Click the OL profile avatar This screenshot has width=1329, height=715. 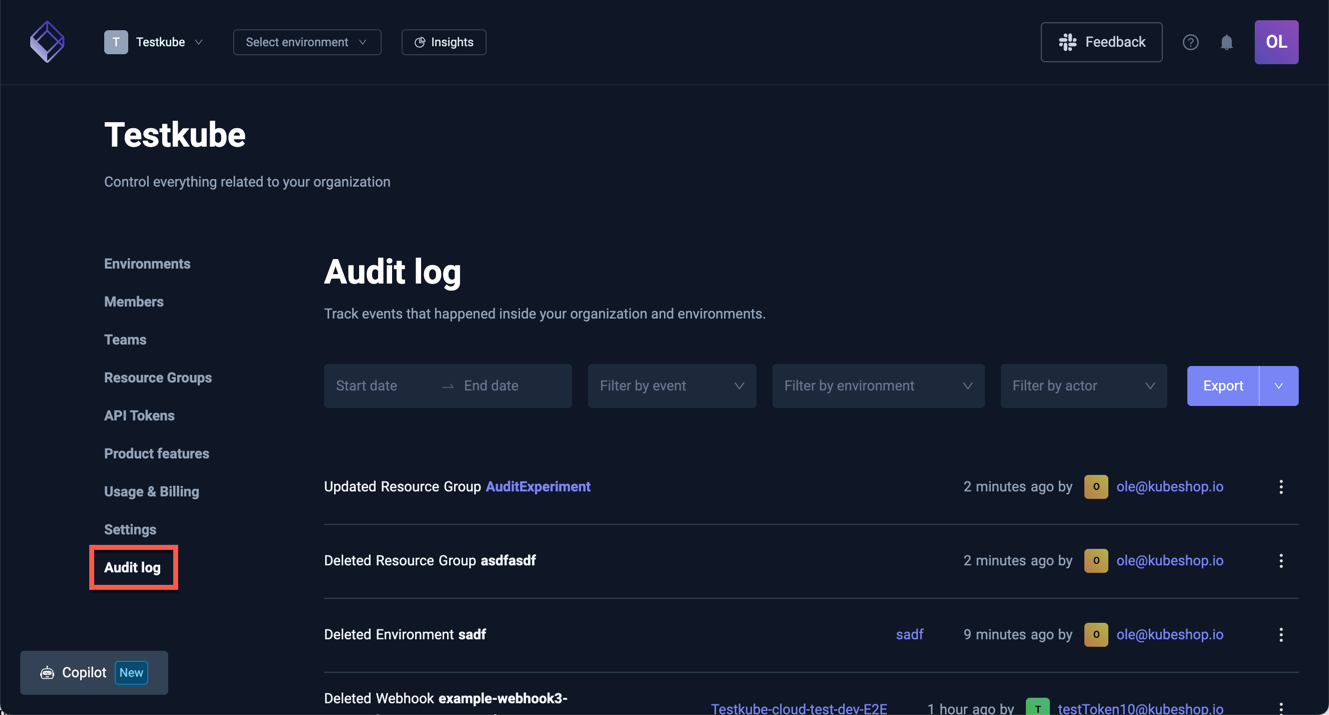pos(1276,41)
